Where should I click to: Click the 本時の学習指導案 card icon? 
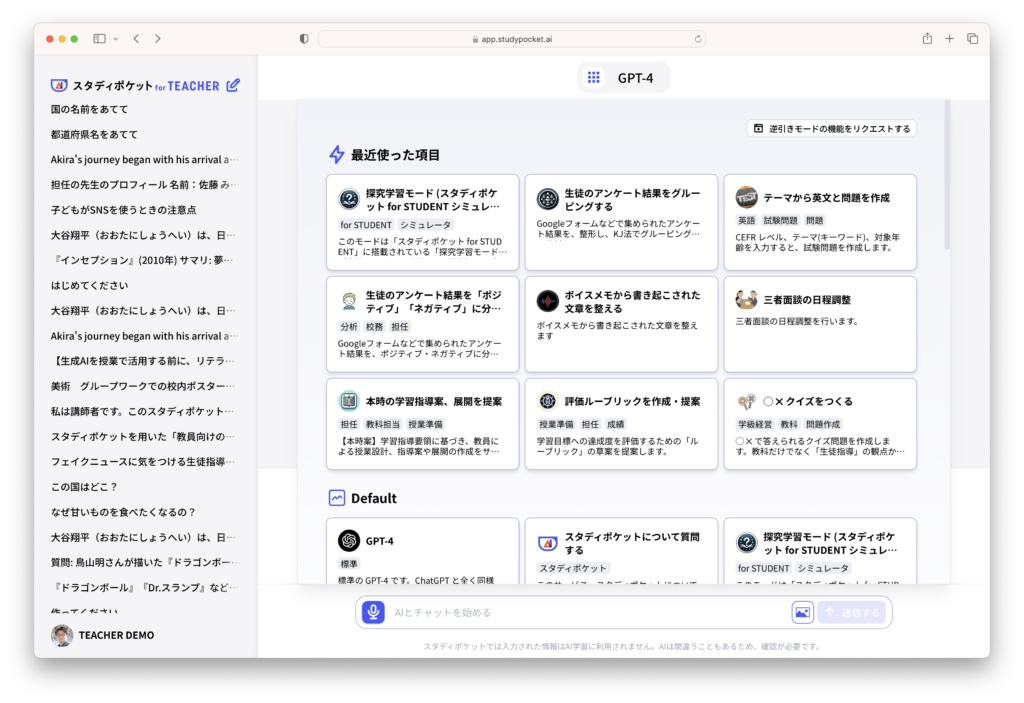point(349,401)
